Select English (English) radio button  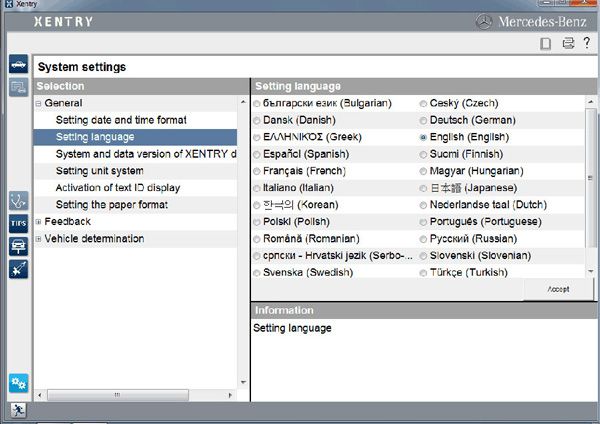coord(423,137)
